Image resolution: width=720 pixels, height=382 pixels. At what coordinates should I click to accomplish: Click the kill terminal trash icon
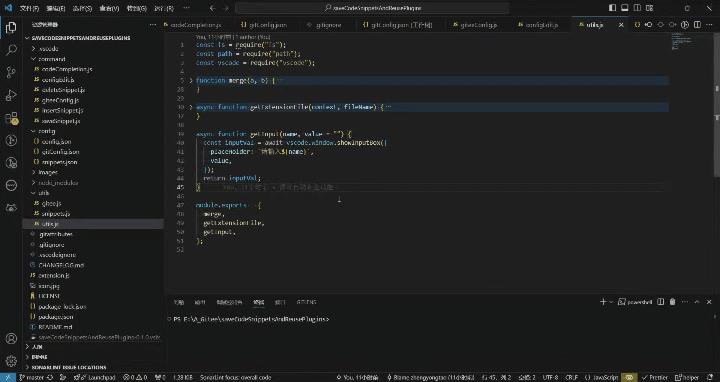pyautogui.click(x=673, y=302)
